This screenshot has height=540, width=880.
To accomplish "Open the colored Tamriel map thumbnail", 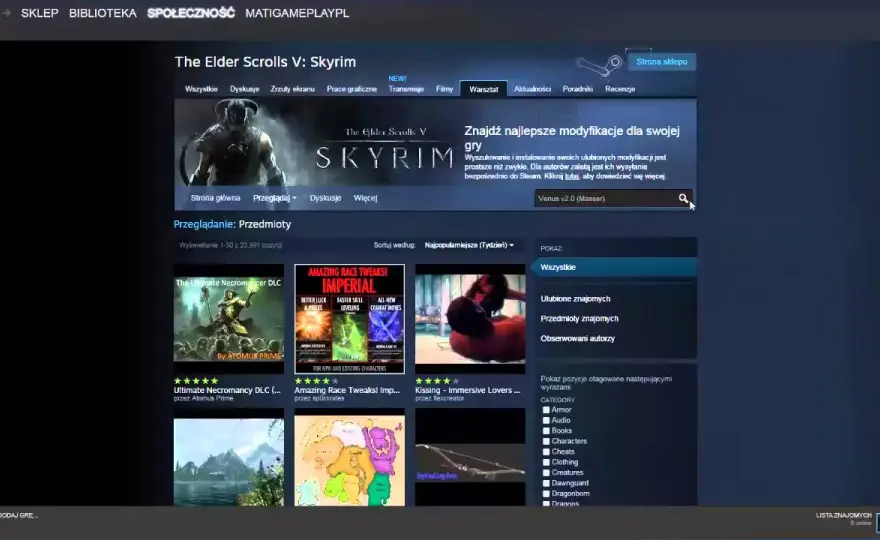I will click(x=349, y=457).
